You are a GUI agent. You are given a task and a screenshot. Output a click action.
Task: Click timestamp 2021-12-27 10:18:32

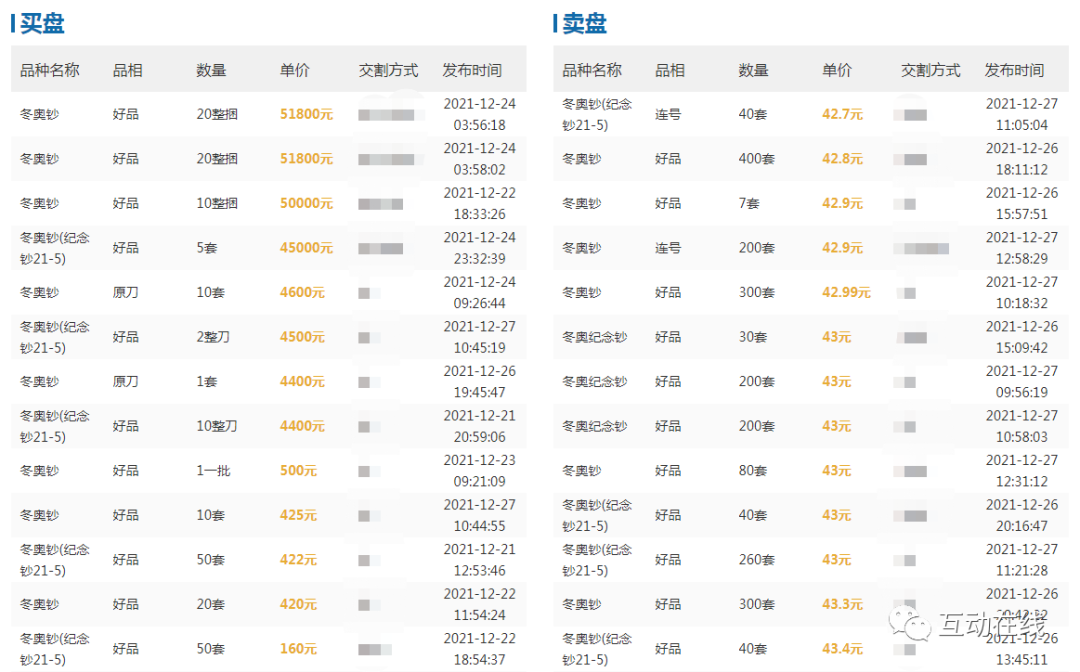(x=1021, y=293)
